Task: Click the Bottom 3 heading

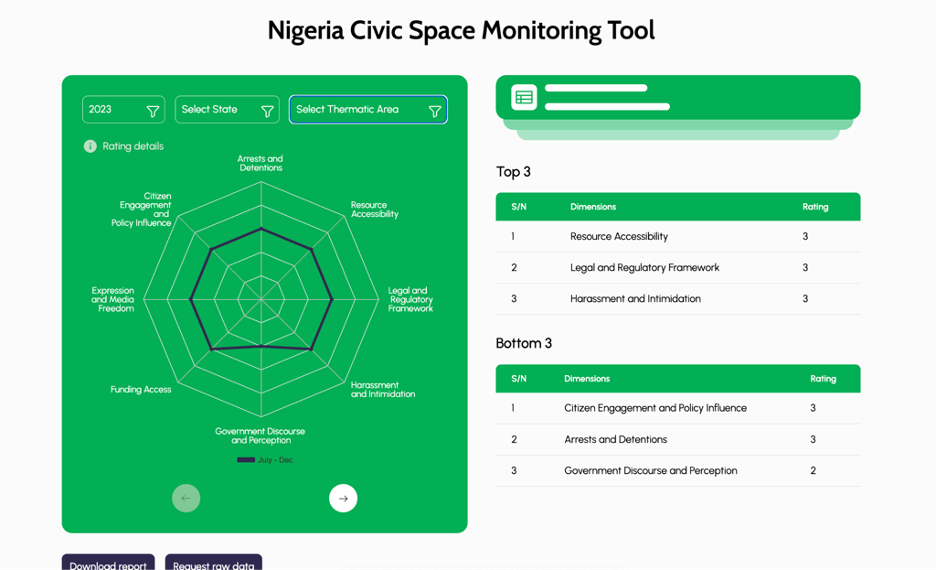Action: click(524, 343)
